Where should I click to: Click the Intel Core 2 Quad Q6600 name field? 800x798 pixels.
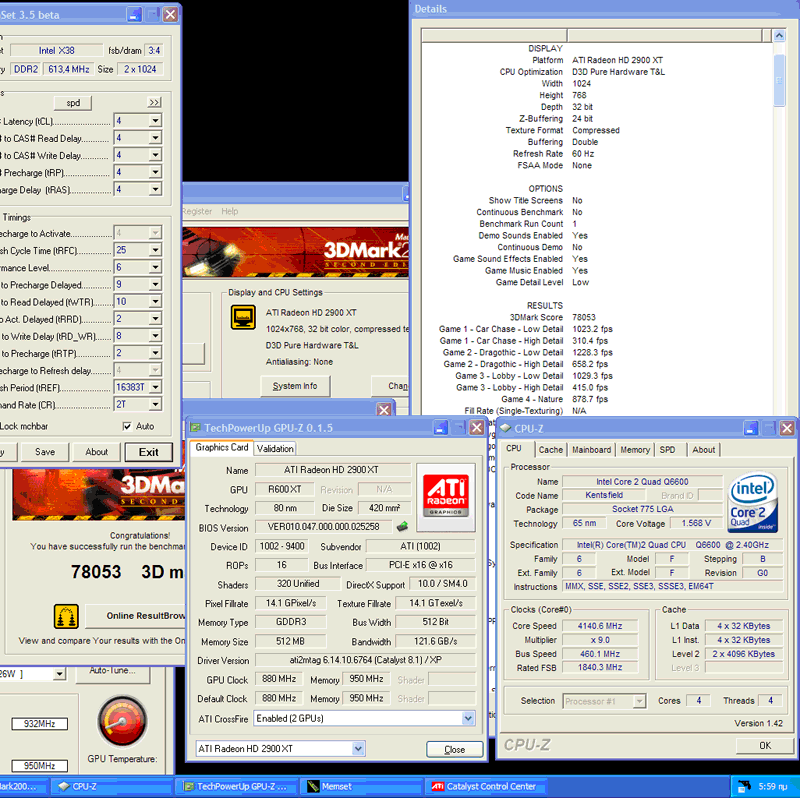(x=642, y=482)
